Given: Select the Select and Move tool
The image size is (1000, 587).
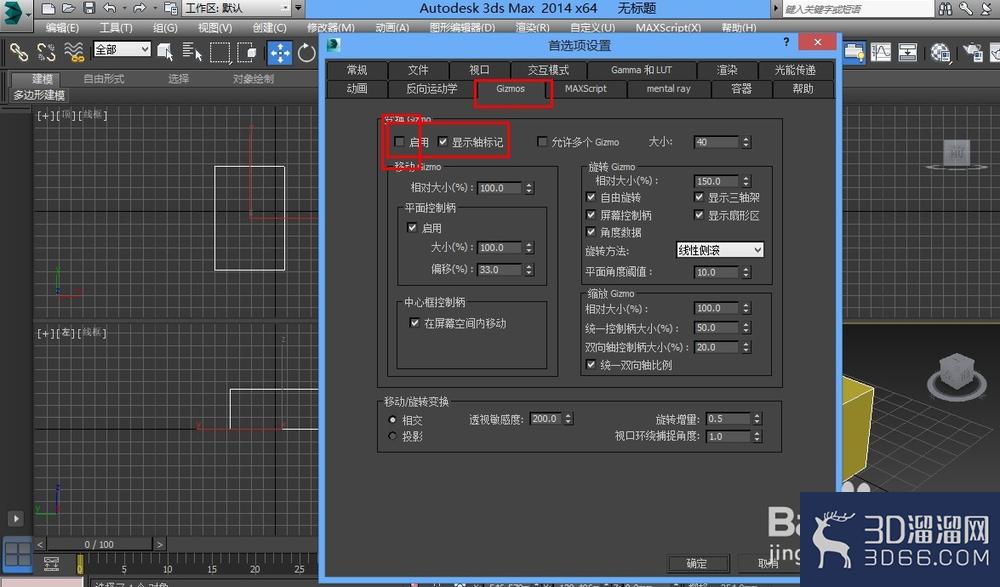Looking at the screenshot, I should 279,52.
